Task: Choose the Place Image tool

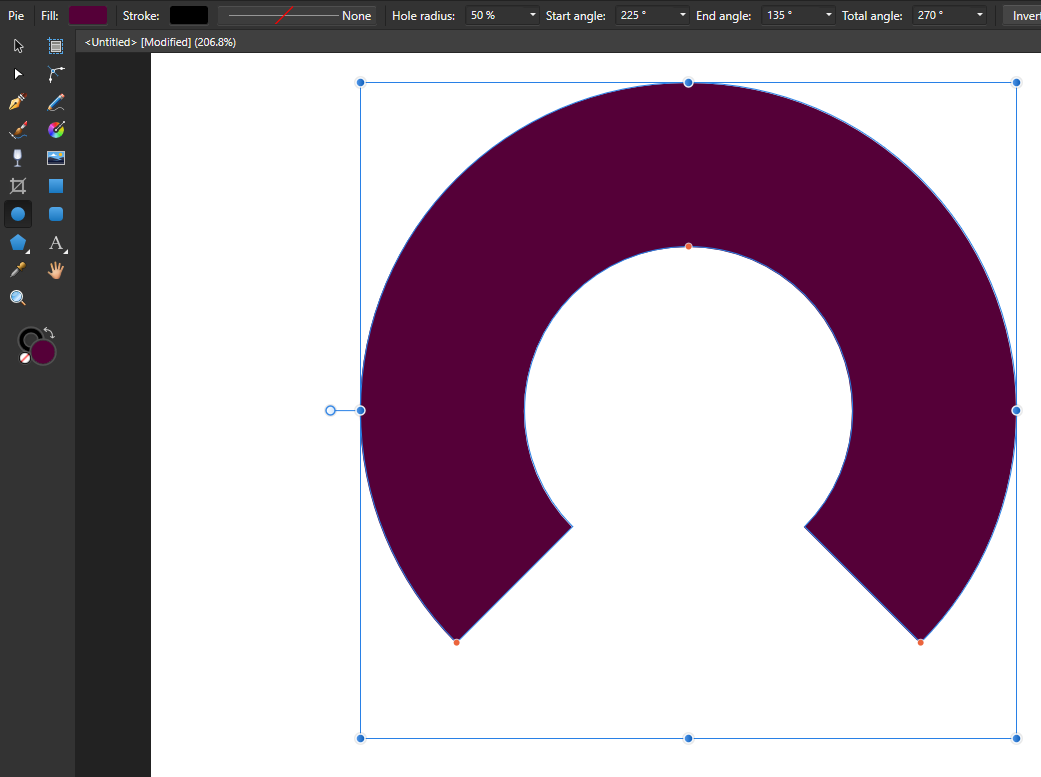Action: 56,158
